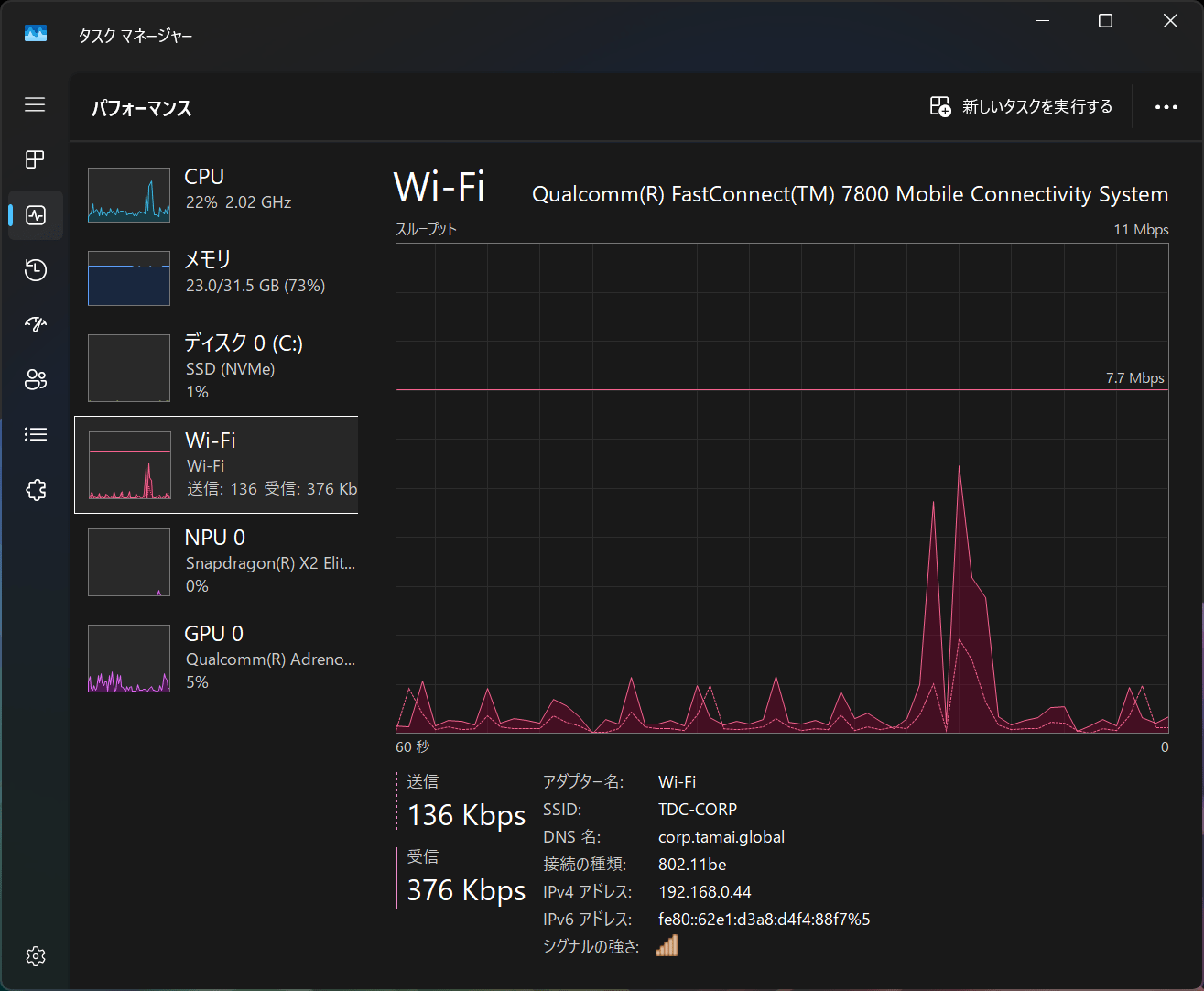Click the スループット graph label
Image resolution: width=1204 pixels, height=991 pixels.
[426, 229]
